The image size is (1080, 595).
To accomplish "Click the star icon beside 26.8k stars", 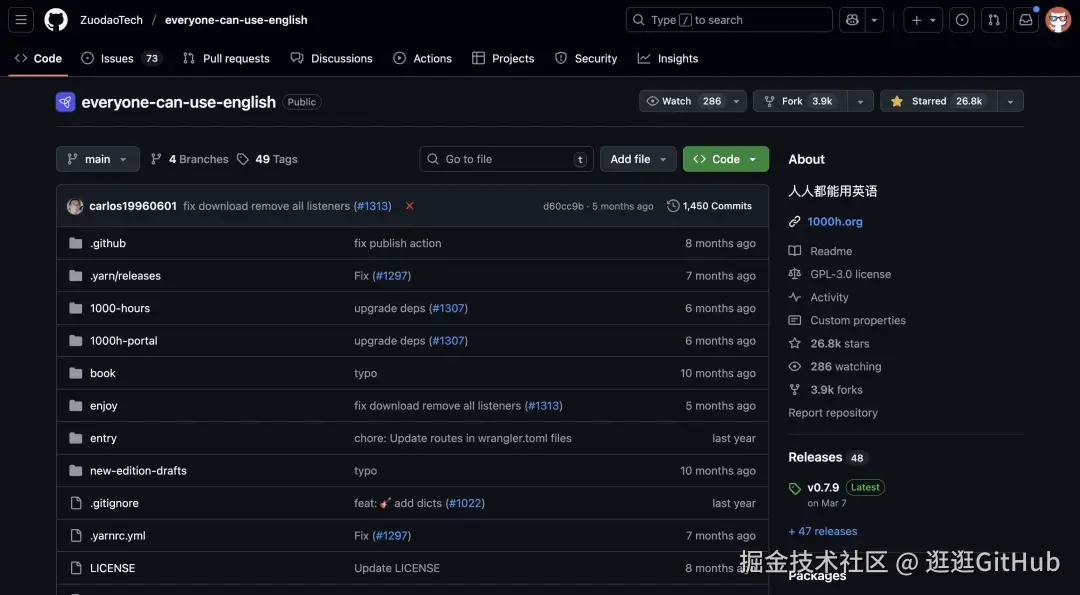I will click(795, 344).
